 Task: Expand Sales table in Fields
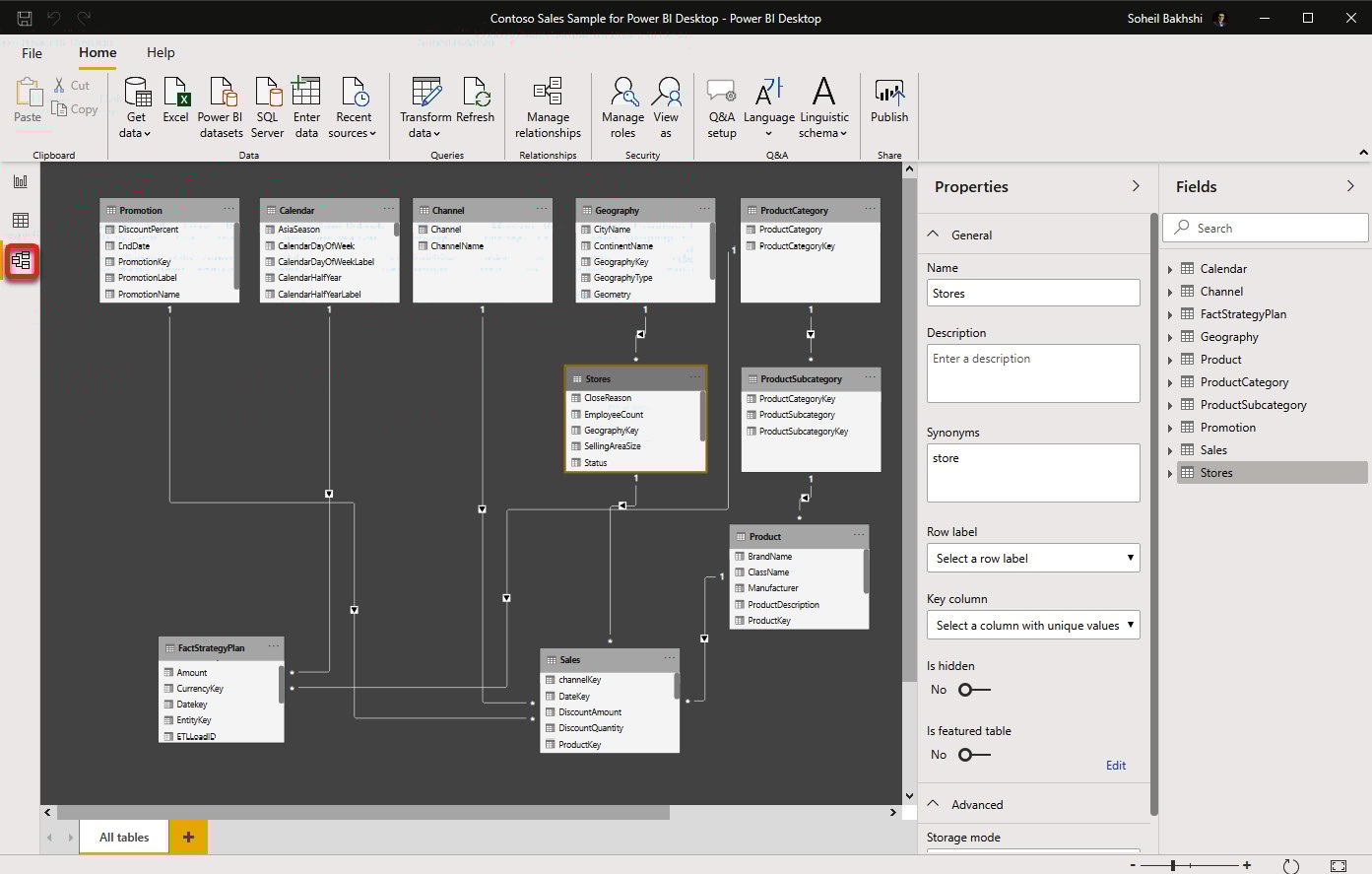(x=1170, y=450)
